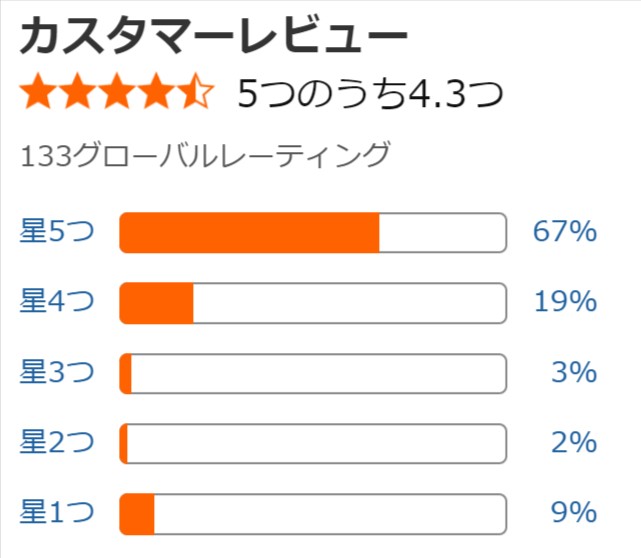Click the 5つのうち4.3つ rating text
The image size is (641, 558).
point(370,94)
